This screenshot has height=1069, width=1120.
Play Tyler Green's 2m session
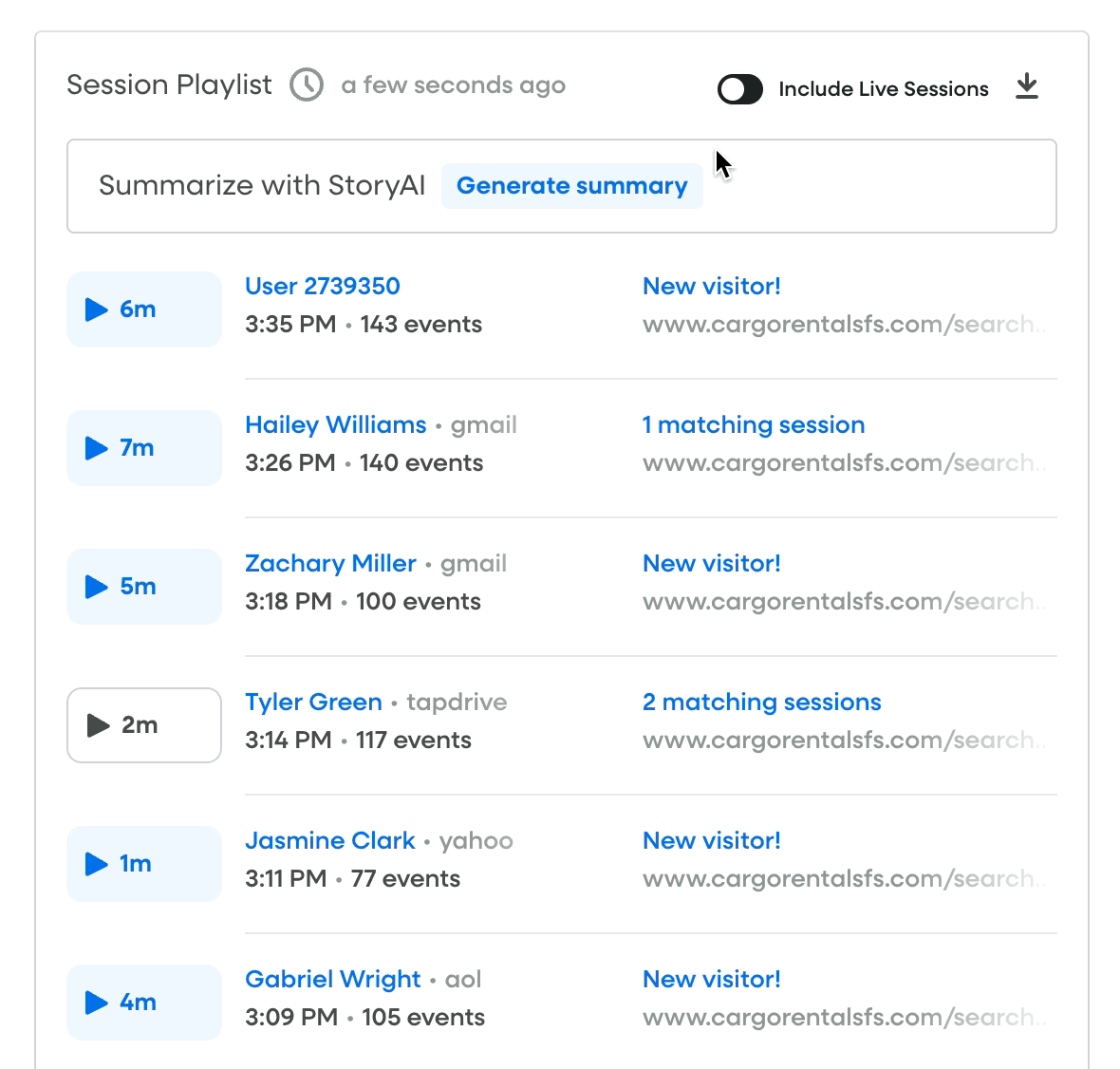144,725
